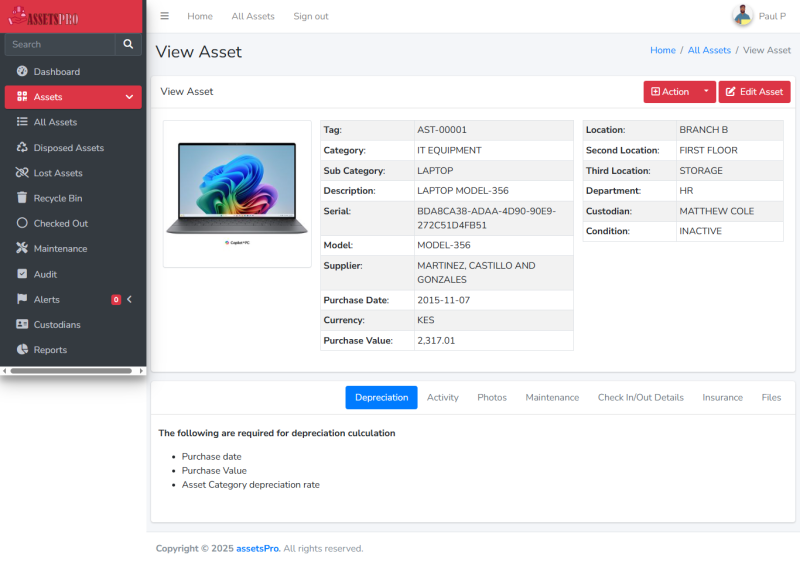
Task: Click the search magnifier button
Action: point(128,44)
